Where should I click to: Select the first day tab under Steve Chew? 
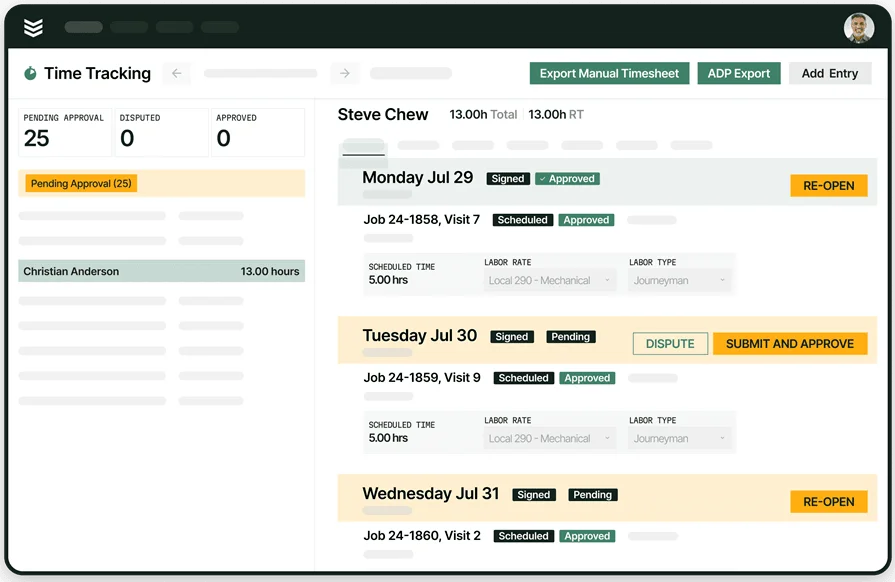click(x=363, y=145)
